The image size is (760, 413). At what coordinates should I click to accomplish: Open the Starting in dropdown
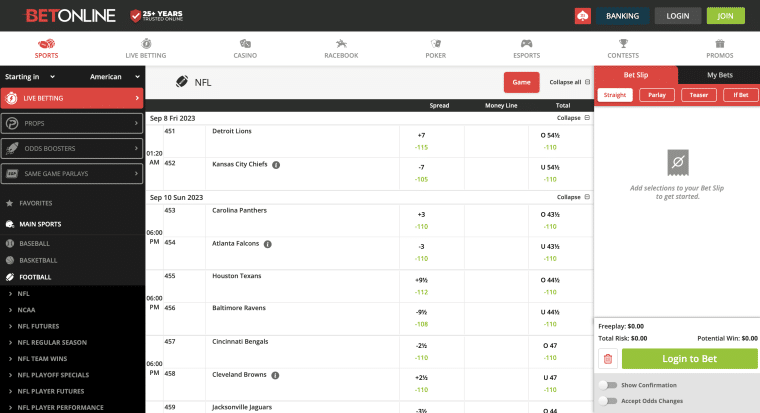pos(30,77)
